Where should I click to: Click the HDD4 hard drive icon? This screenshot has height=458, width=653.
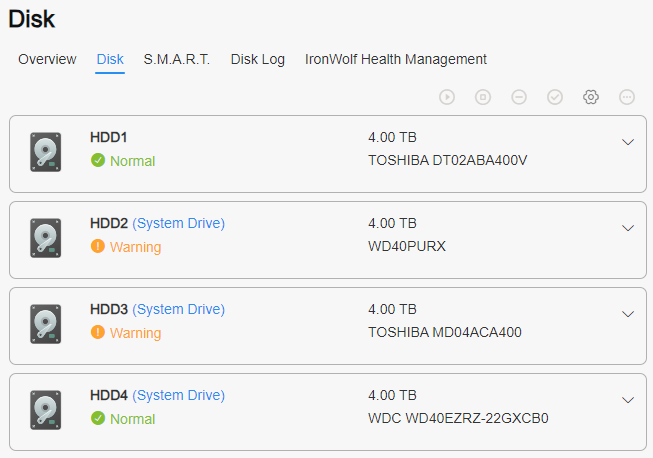pos(45,410)
